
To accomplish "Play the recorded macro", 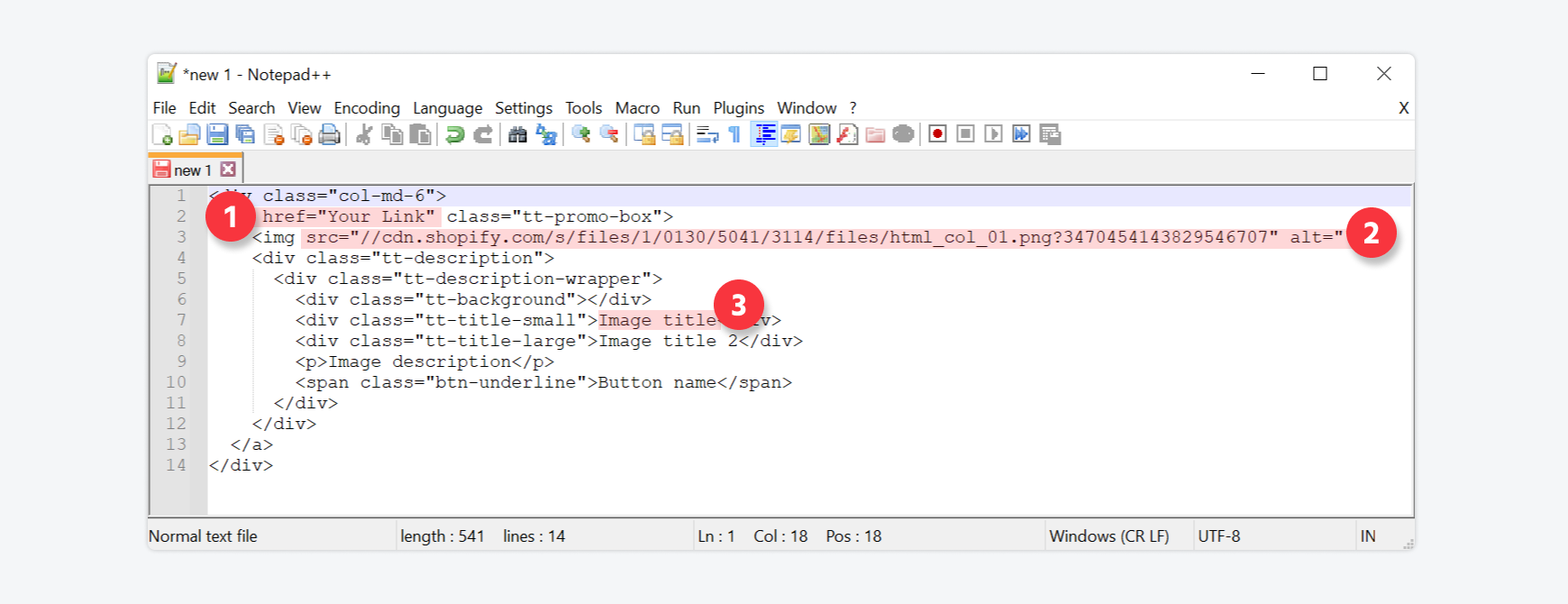I will (993, 134).
